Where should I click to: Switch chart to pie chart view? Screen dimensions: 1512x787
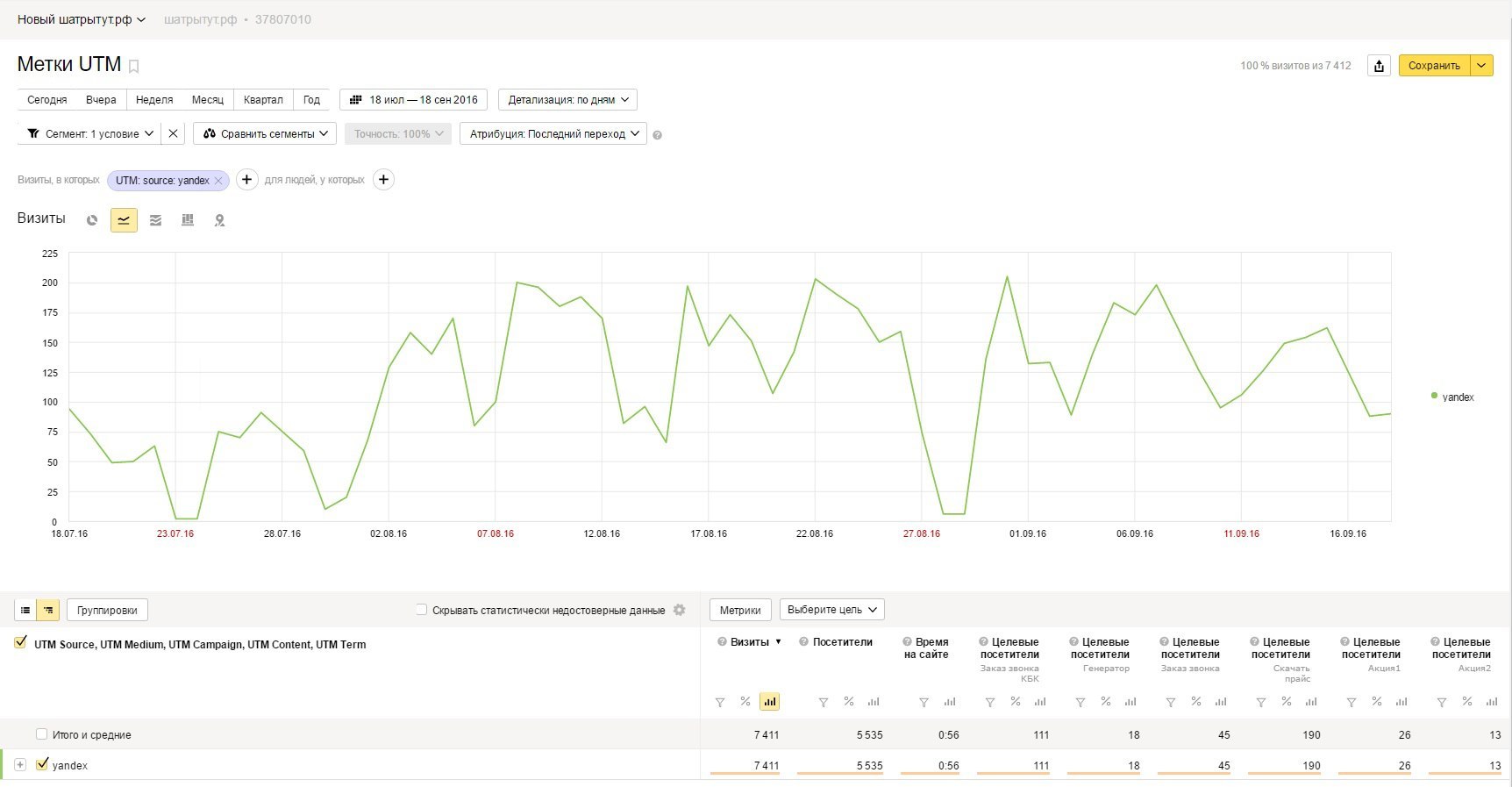(x=92, y=220)
